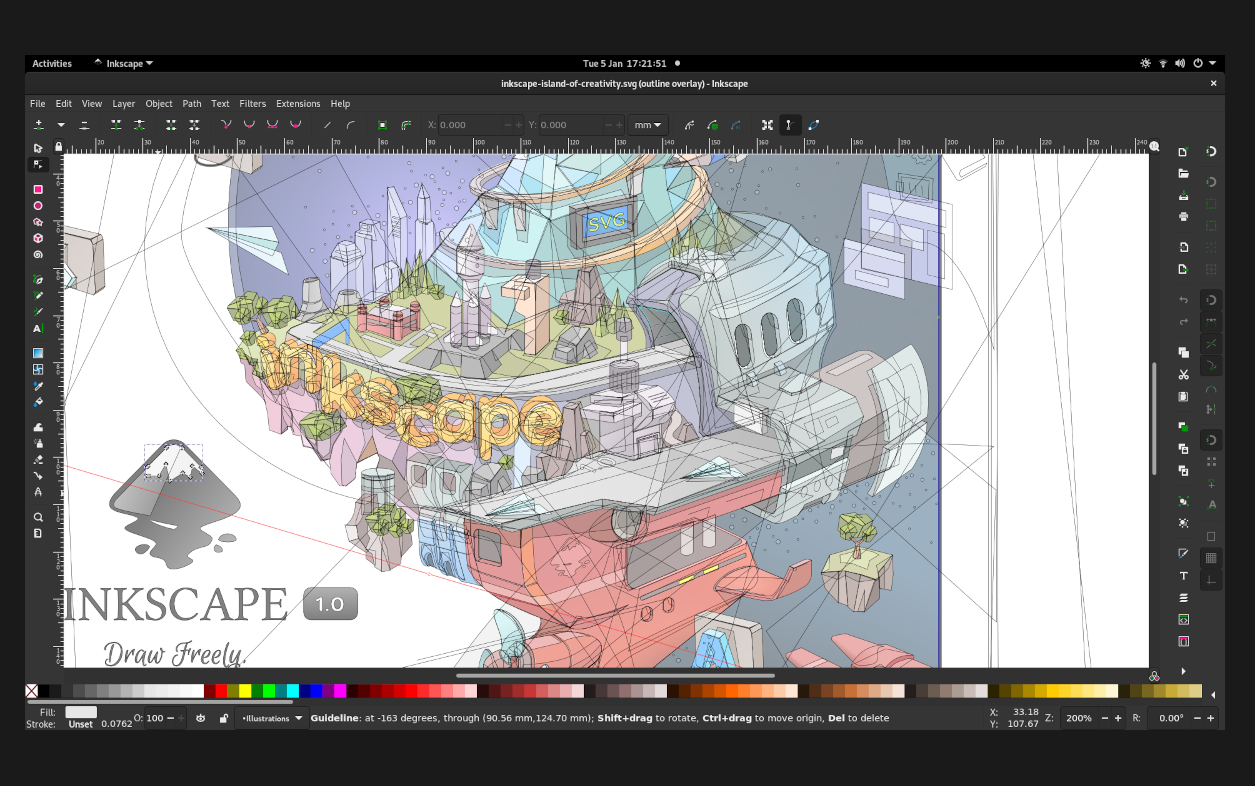Select the Node editing tool
This screenshot has width=1255, height=786.
click(38, 164)
